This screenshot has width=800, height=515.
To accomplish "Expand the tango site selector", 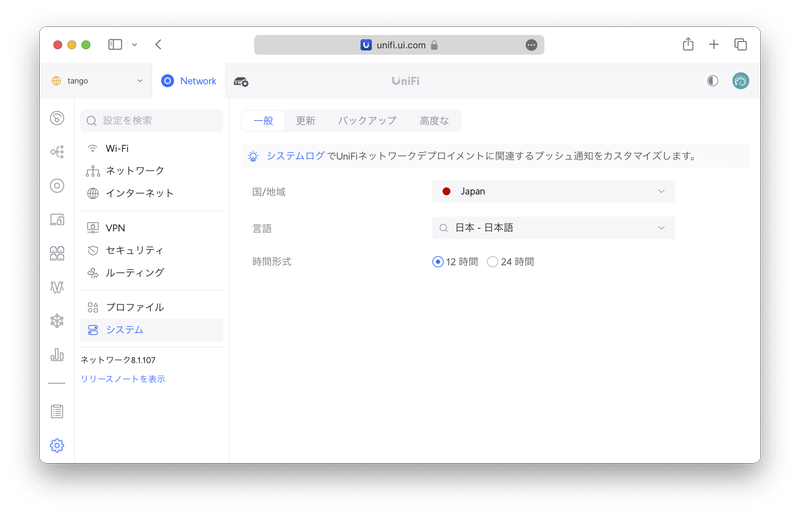I will click(97, 81).
